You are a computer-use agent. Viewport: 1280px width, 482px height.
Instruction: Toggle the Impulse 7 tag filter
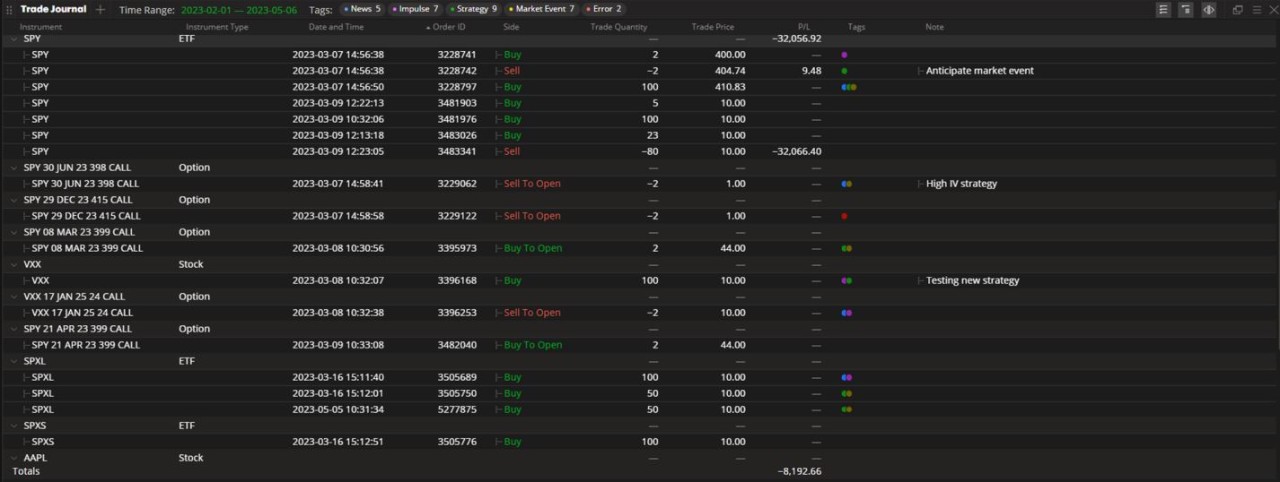click(x=415, y=9)
